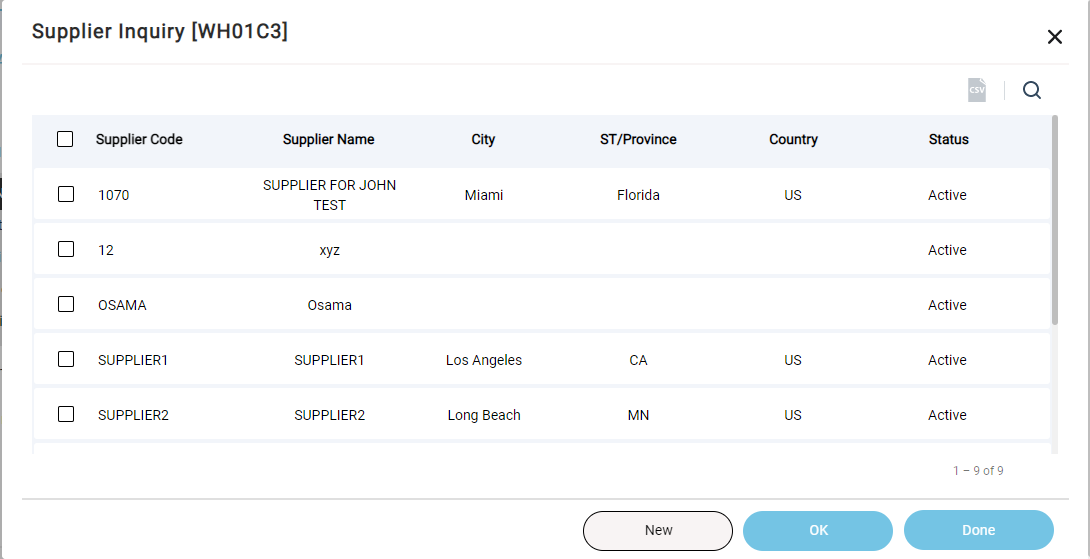The width and height of the screenshot is (1090, 559).
Task: Tick the OSAMA supplier checkbox
Action: coord(66,304)
